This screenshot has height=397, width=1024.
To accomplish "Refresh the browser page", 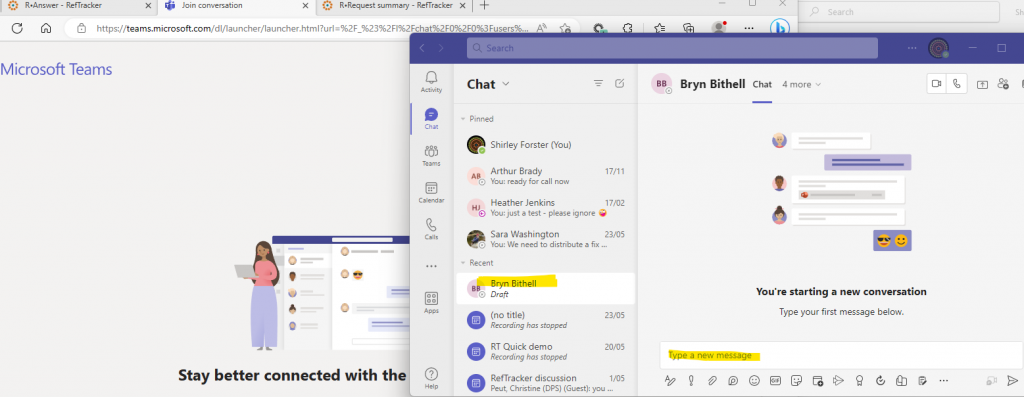I will pos(18,28).
